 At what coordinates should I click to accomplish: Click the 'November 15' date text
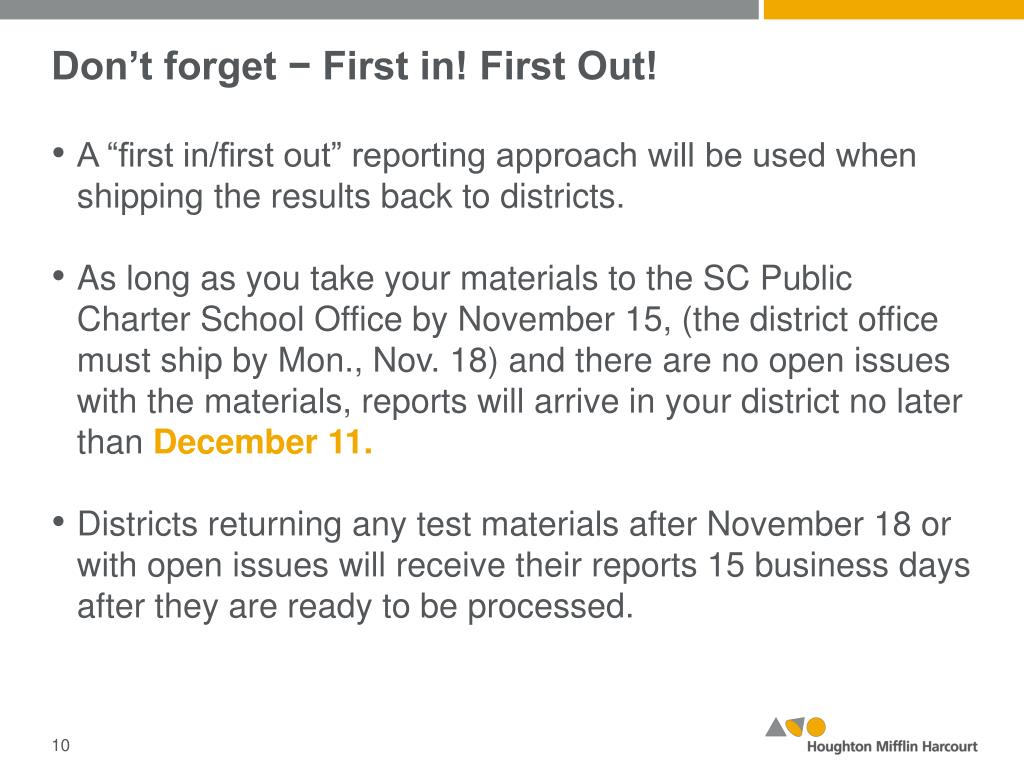pyautogui.click(x=562, y=320)
